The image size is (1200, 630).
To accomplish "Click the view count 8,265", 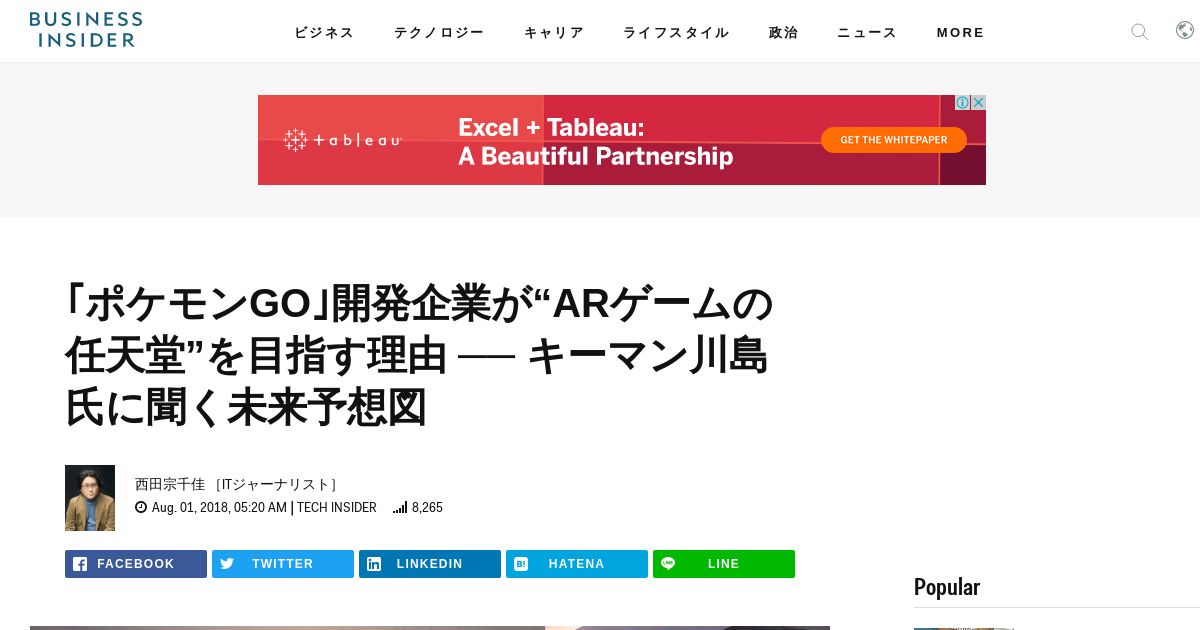I will pos(427,508).
